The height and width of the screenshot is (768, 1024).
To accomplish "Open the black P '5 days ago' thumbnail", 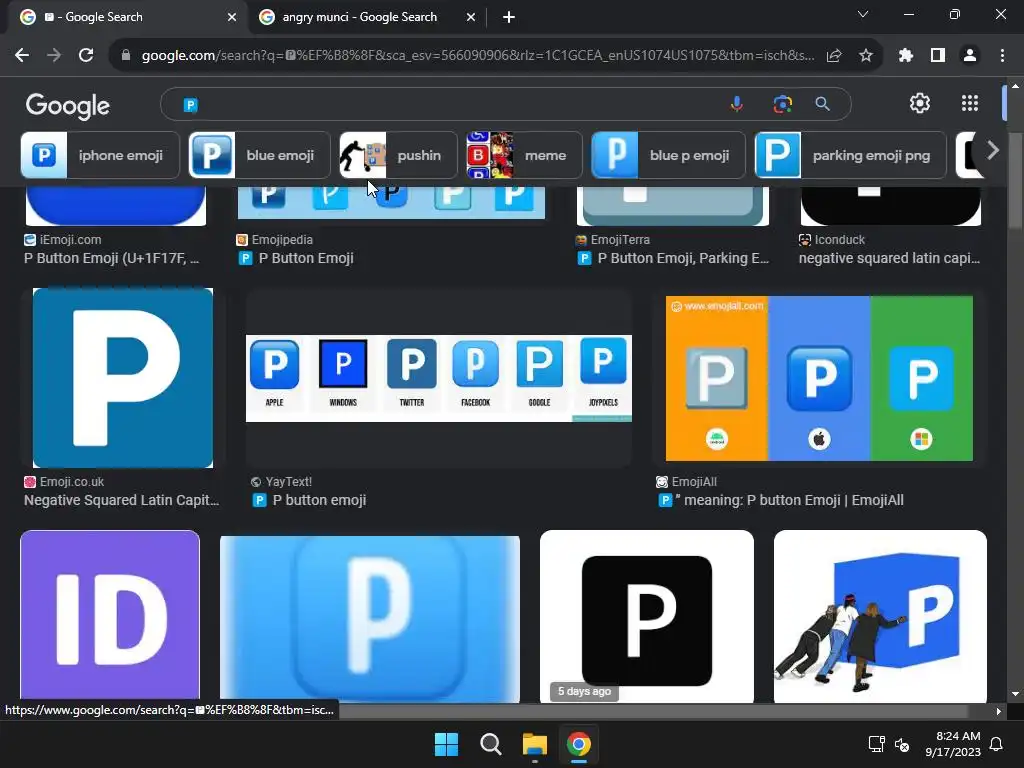I will click(647, 616).
